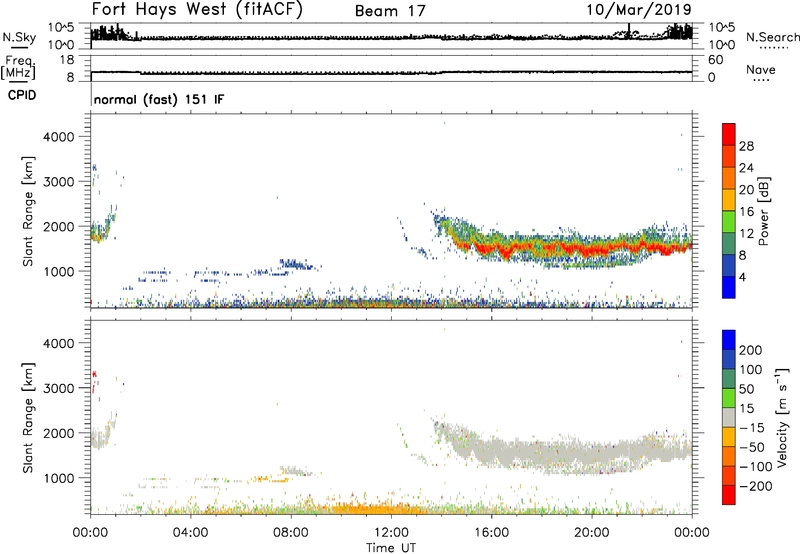Click the "100" label on the velocity colorbar
800x554 pixels.
[x=751, y=370]
